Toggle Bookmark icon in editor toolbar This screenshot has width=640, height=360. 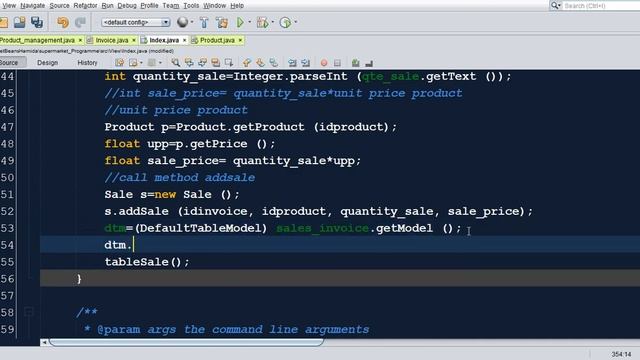click(x=273, y=63)
